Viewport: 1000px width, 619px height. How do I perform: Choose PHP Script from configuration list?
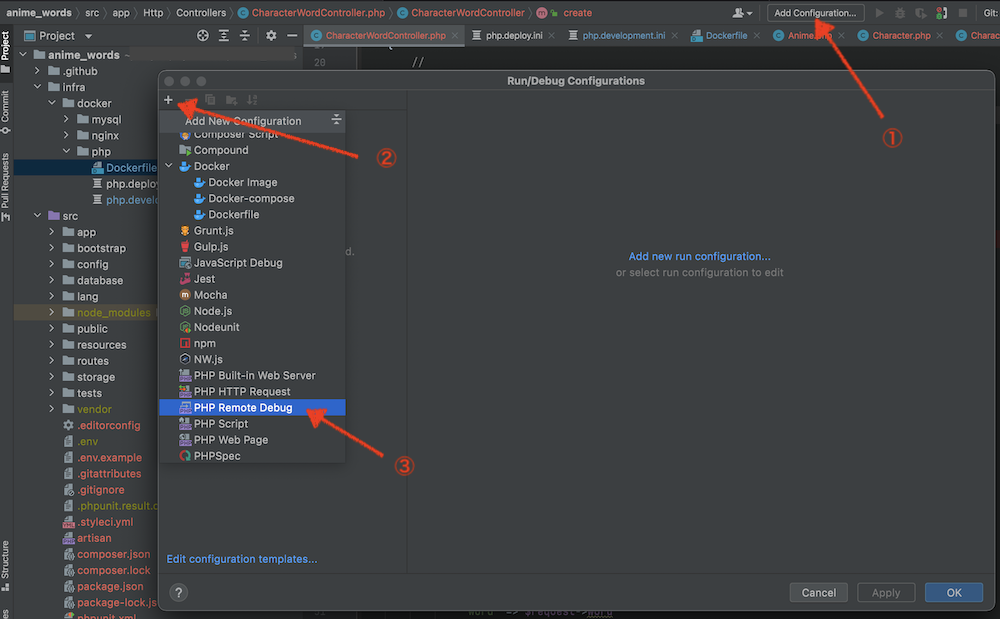coord(252,424)
